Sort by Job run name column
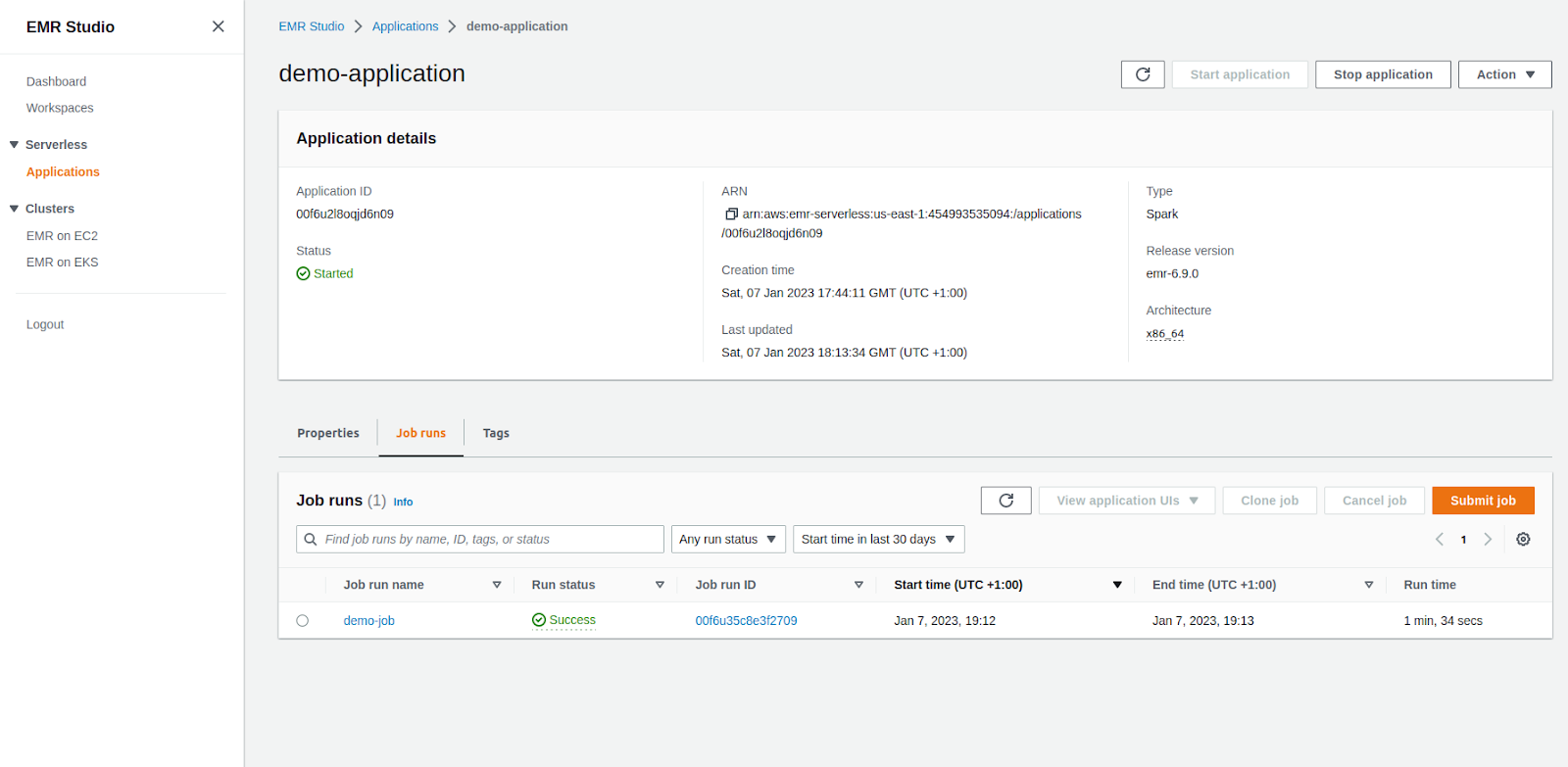 pyautogui.click(x=497, y=585)
